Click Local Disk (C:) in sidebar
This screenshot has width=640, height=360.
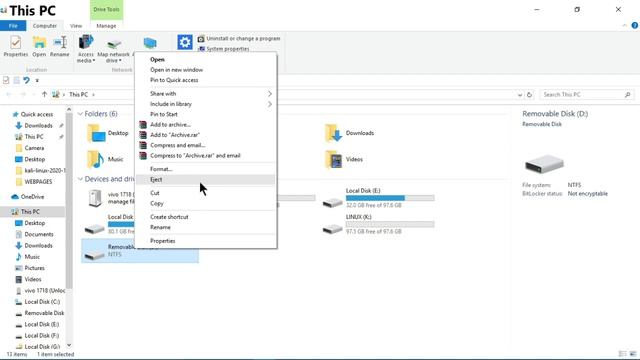point(42,302)
